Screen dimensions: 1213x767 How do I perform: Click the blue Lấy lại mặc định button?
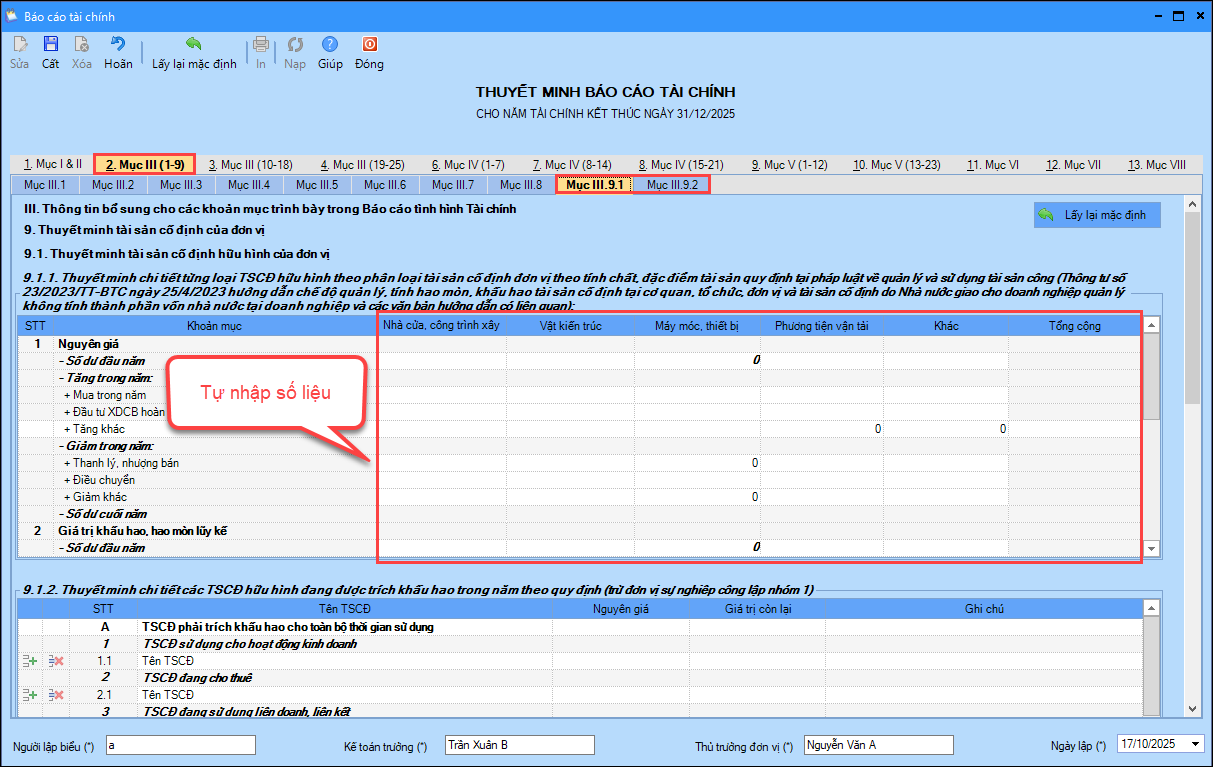pos(1097,215)
